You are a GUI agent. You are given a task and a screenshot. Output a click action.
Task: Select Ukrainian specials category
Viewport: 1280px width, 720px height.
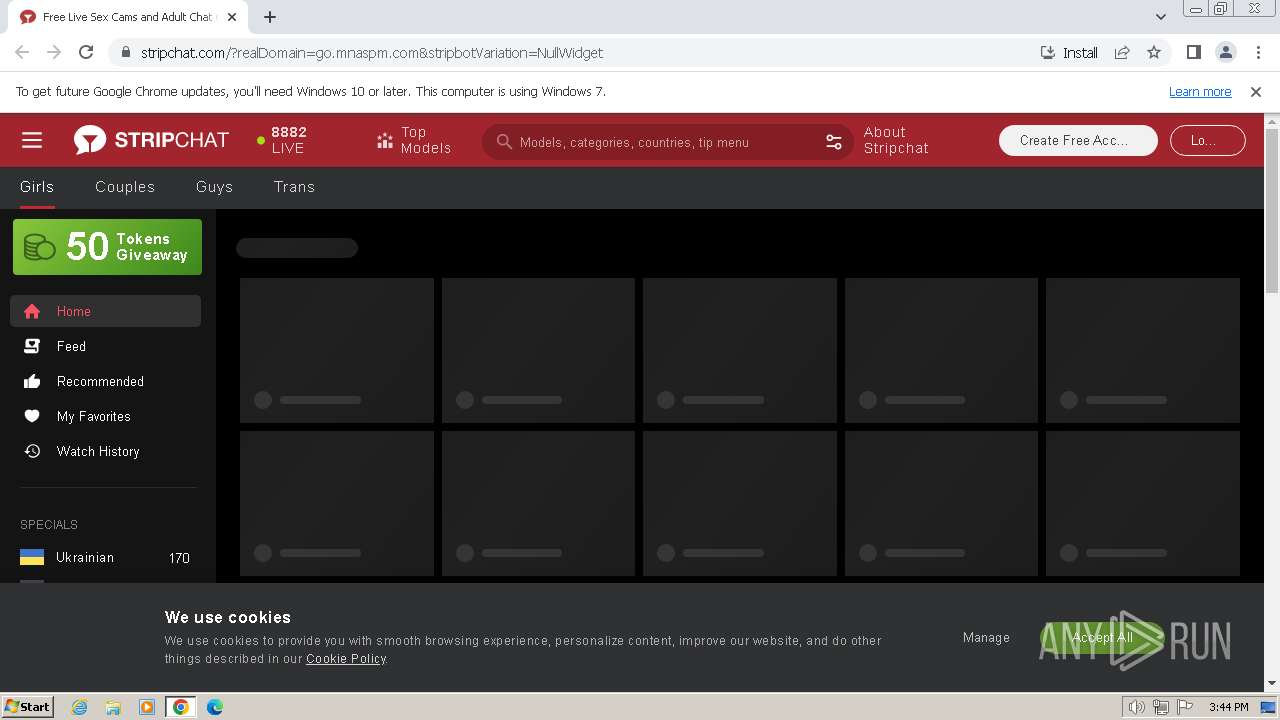pyautogui.click(x=105, y=558)
